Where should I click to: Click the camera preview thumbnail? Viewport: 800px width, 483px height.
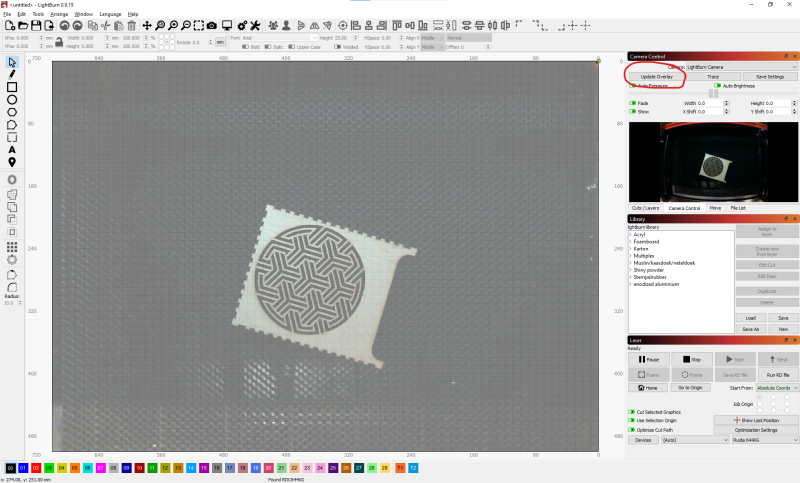pyautogui.click(x=713, y=162)
